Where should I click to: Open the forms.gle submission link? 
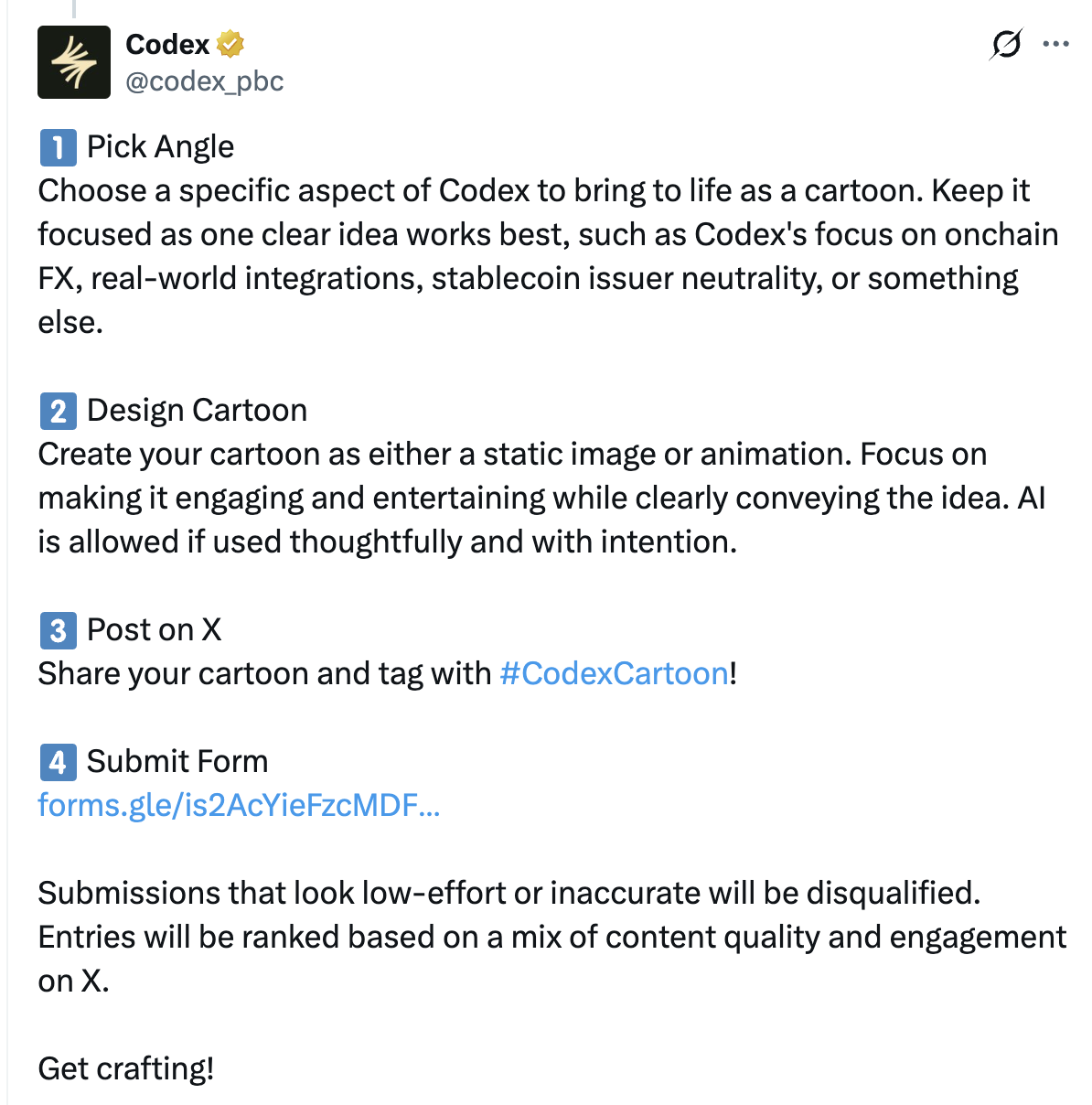239,806
